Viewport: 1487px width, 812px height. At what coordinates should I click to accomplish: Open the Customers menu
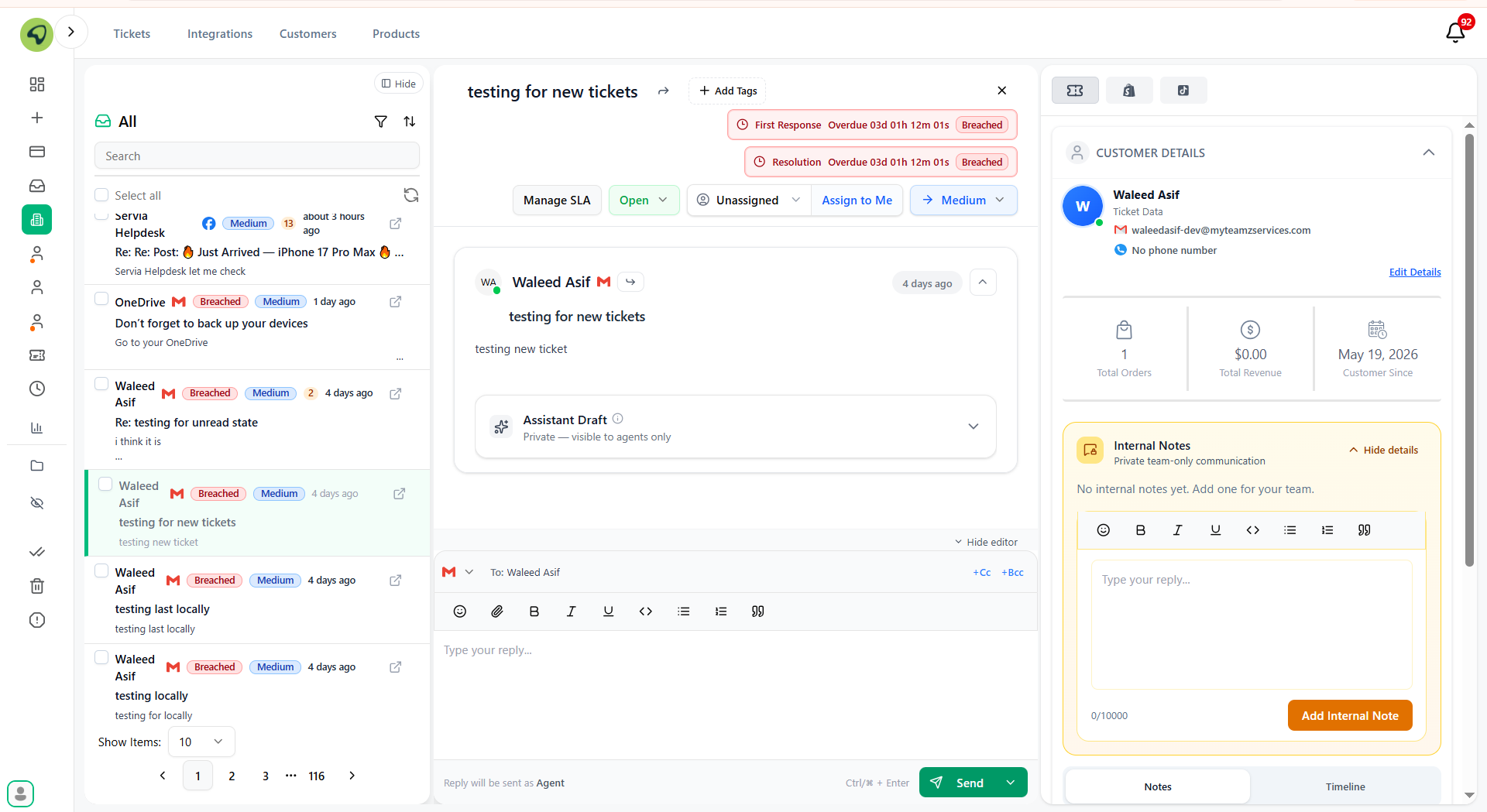[308, 34]
